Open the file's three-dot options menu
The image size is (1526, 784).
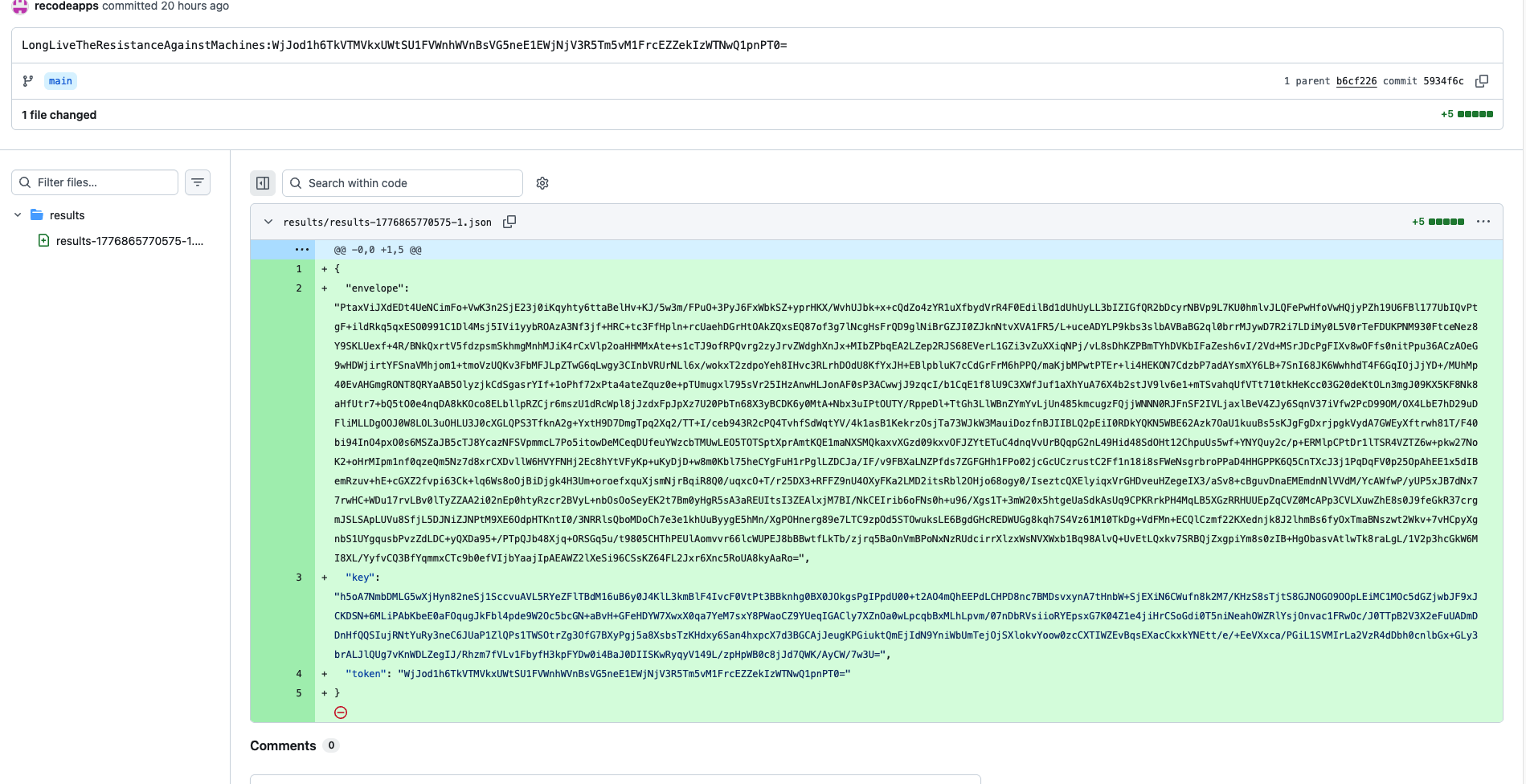1483,222
